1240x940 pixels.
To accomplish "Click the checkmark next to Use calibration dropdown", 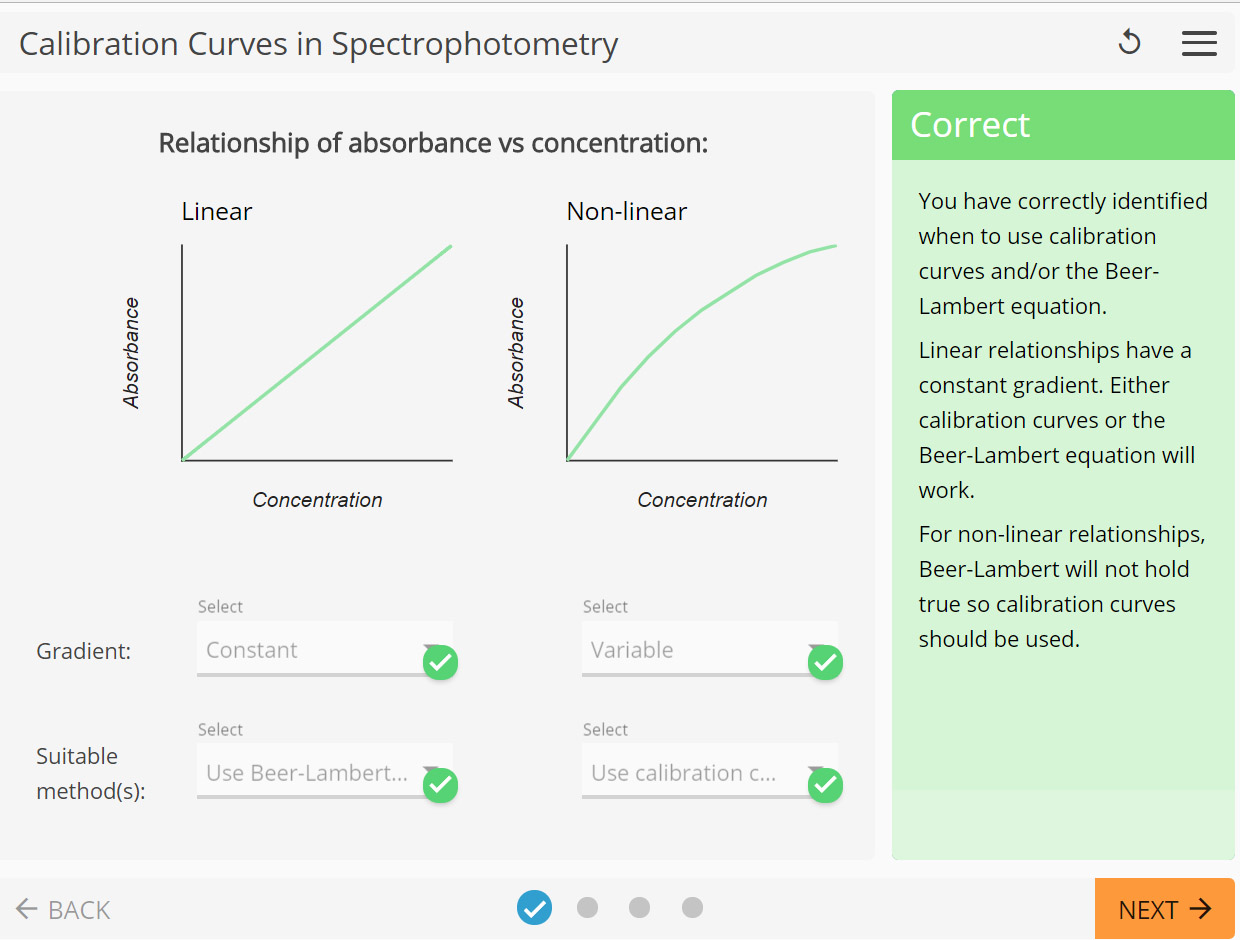I will pos(825,786).
